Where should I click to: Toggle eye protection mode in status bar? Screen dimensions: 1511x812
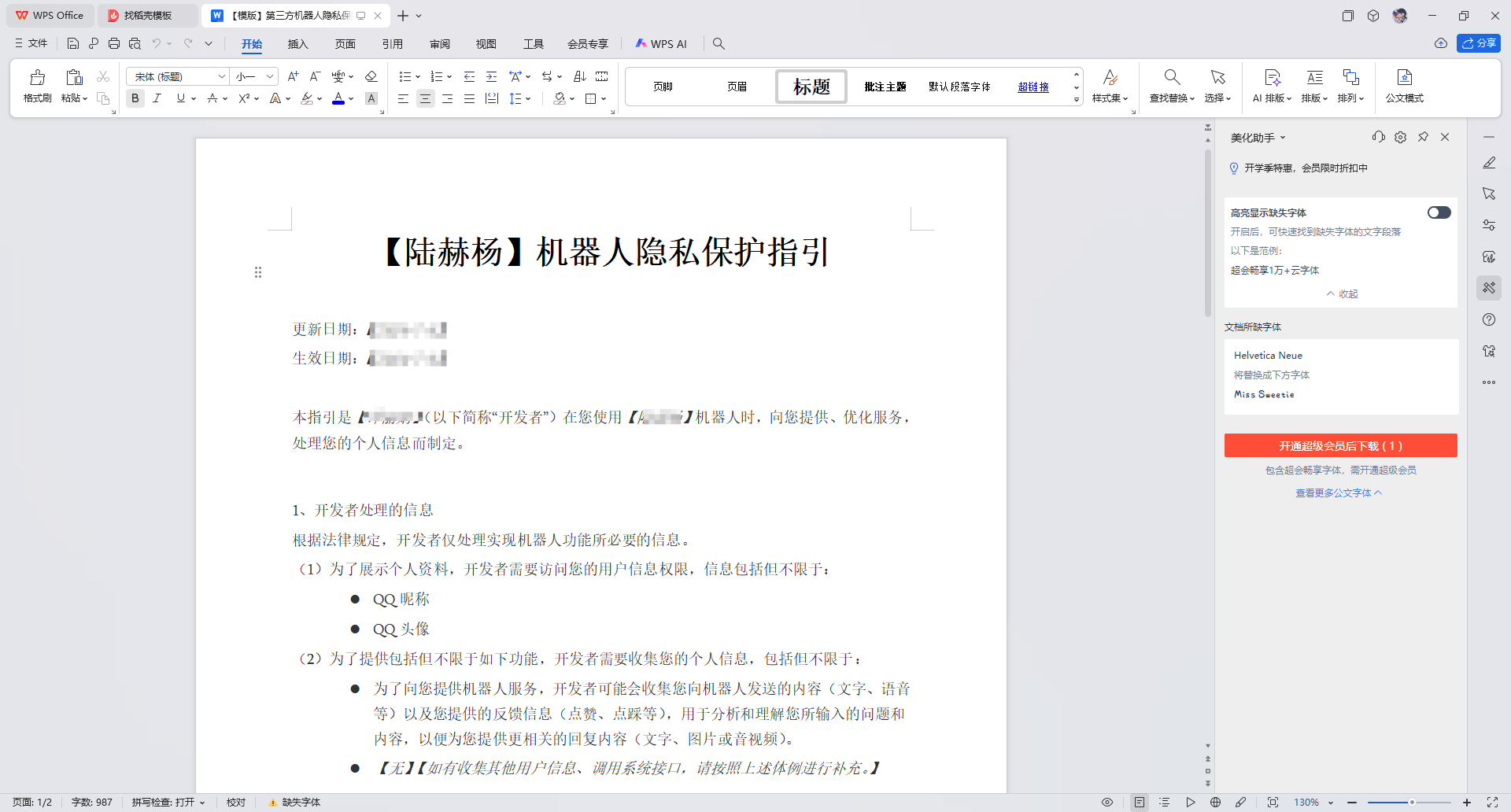[x=1107, y=803]
